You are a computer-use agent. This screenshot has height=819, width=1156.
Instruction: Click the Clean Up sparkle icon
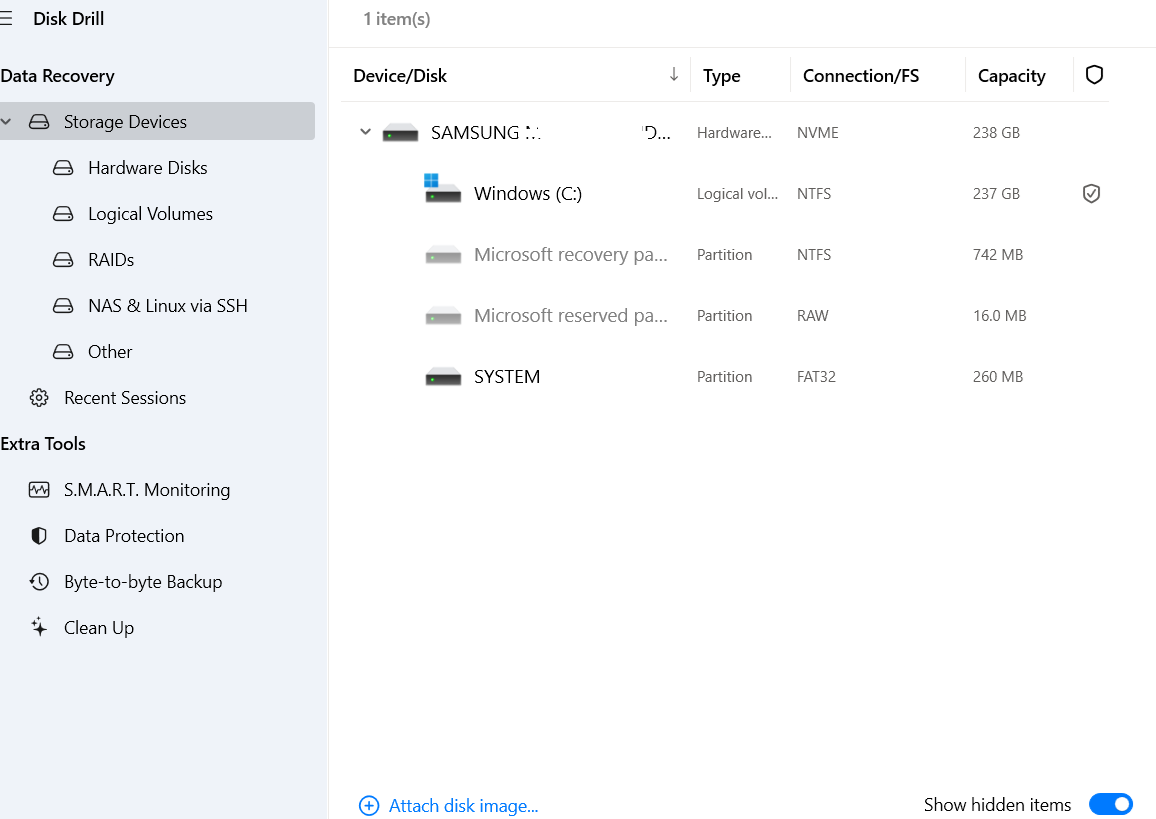(x=39, y=628)
